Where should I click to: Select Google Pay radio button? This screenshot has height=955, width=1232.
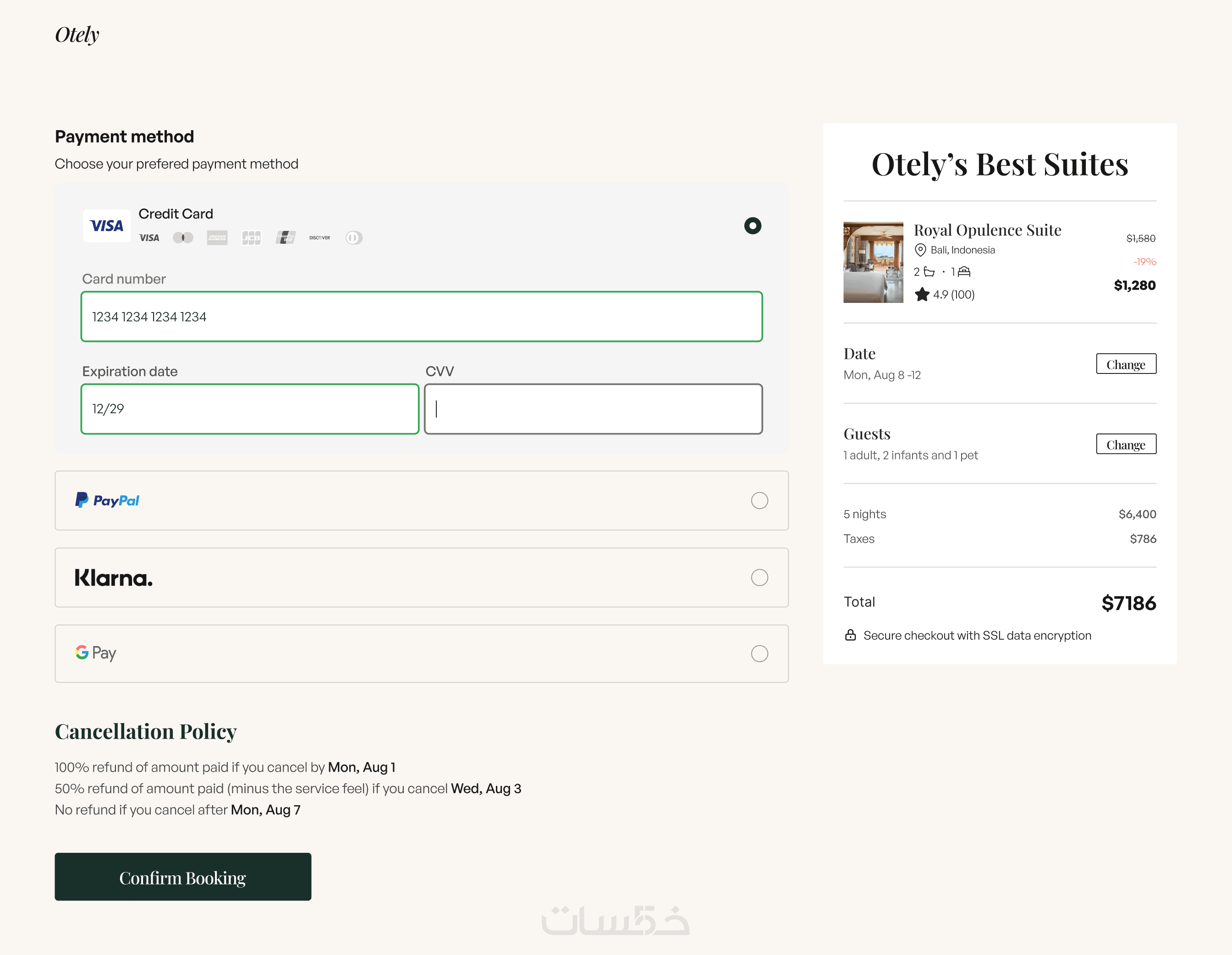click(759, 654)
